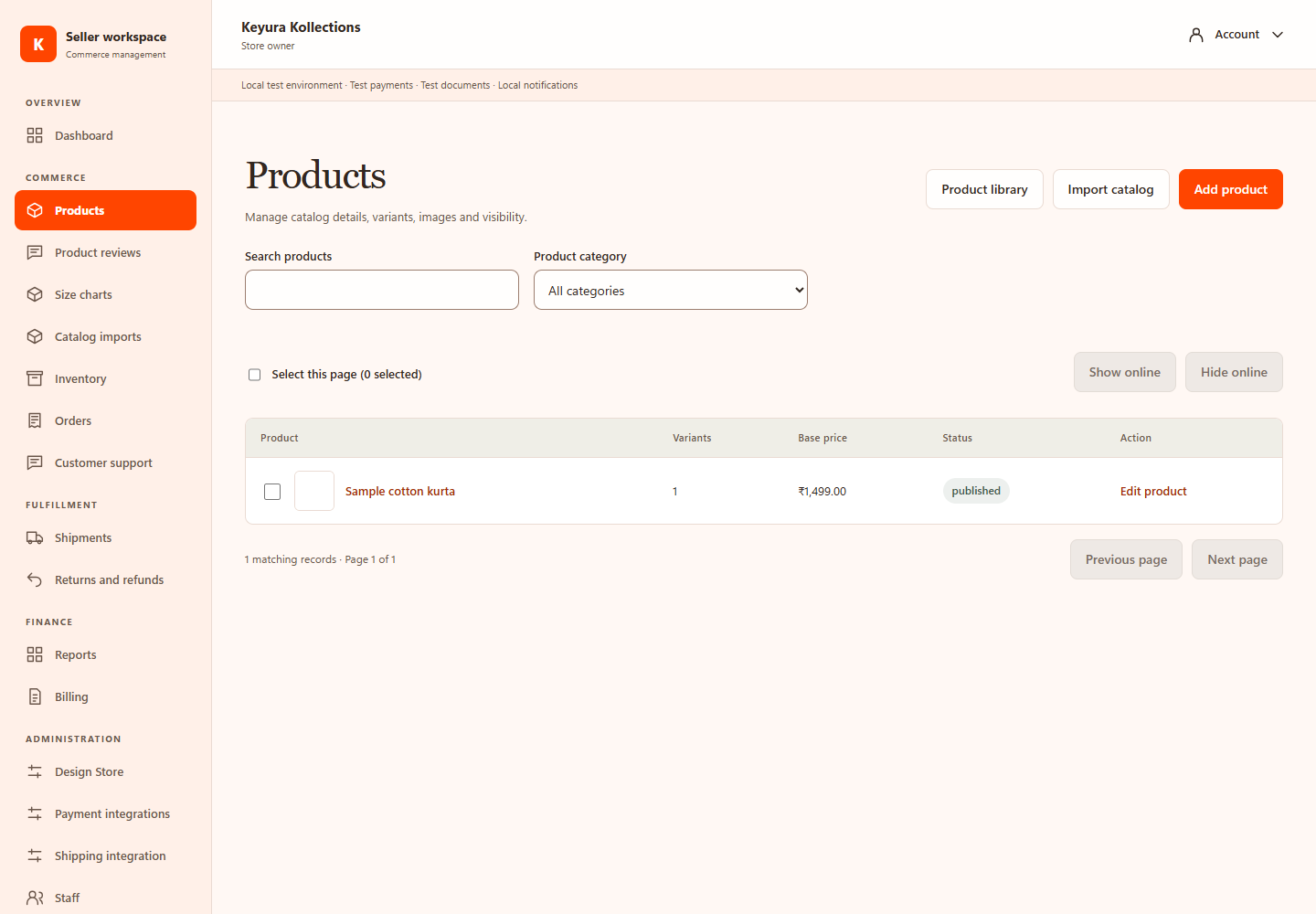1316x914 pixels.
Task: Click the Payment integrations sliders icon
Action: coord(35,813)
